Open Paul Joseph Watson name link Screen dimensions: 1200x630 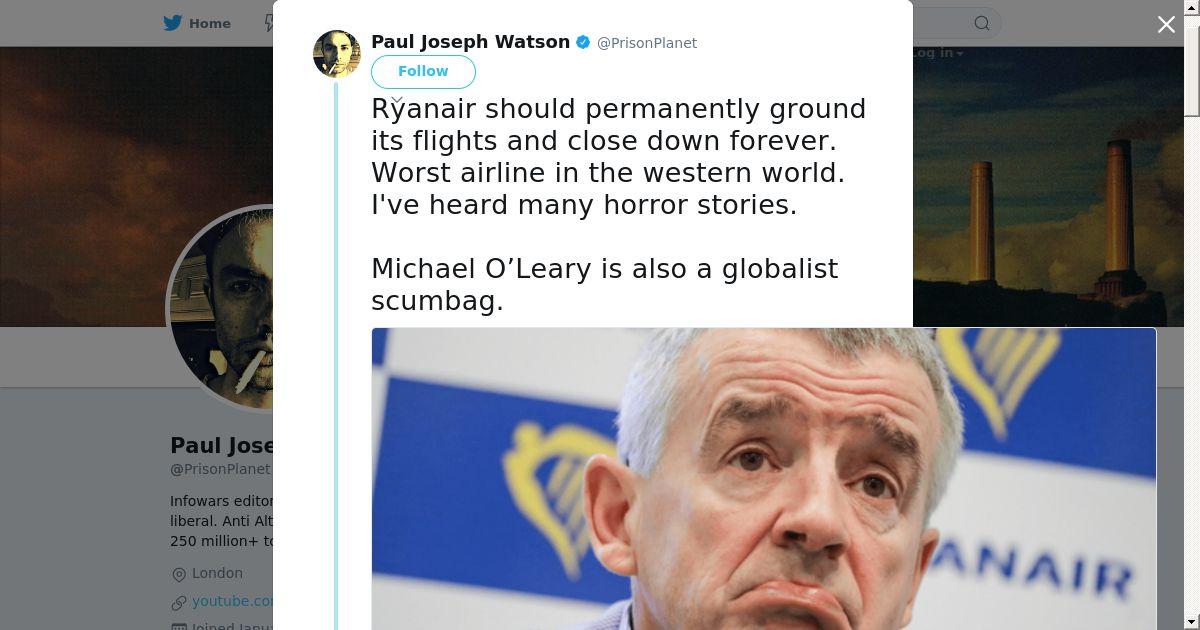[x=470, y=42]
